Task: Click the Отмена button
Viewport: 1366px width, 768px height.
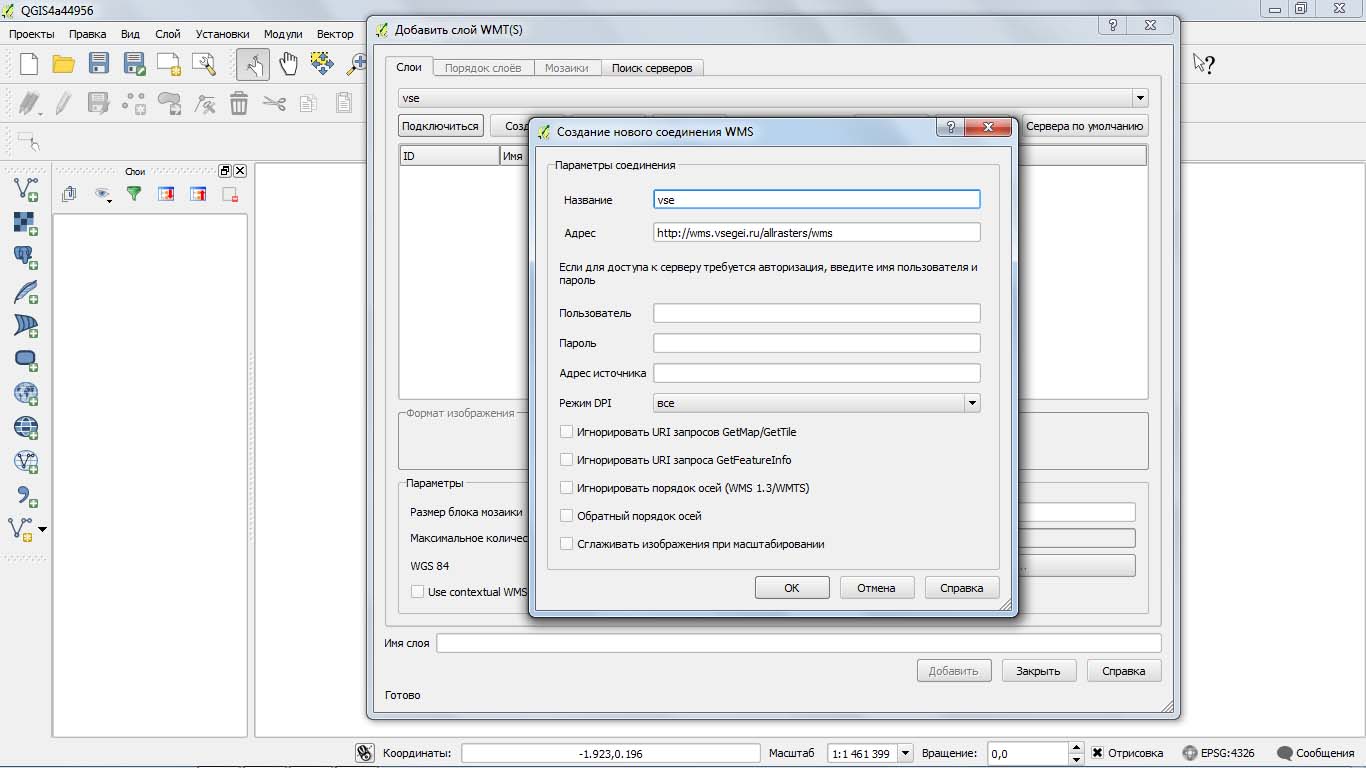Action: point(876,588)
